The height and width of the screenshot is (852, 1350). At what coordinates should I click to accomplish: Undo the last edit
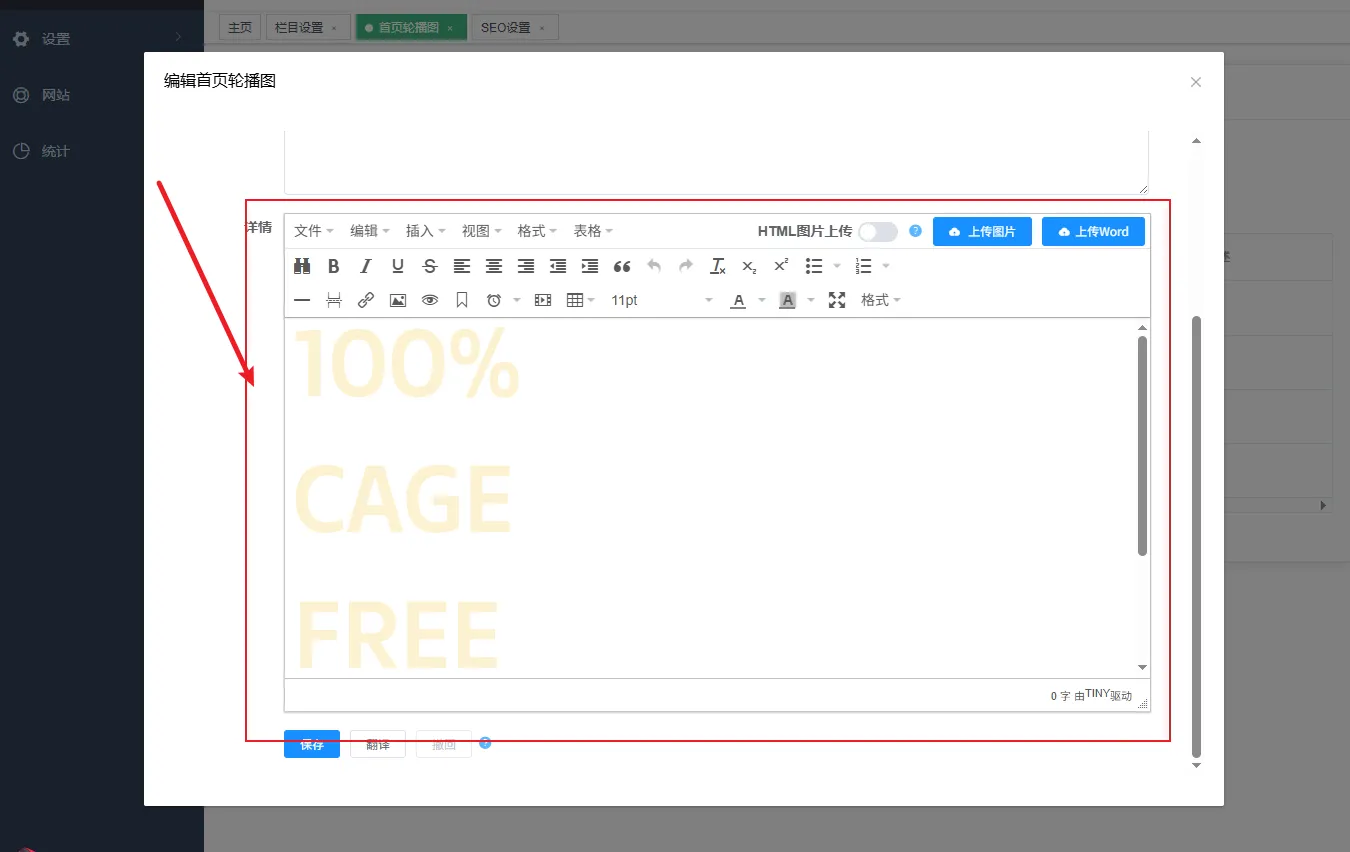tap(654, 266)
